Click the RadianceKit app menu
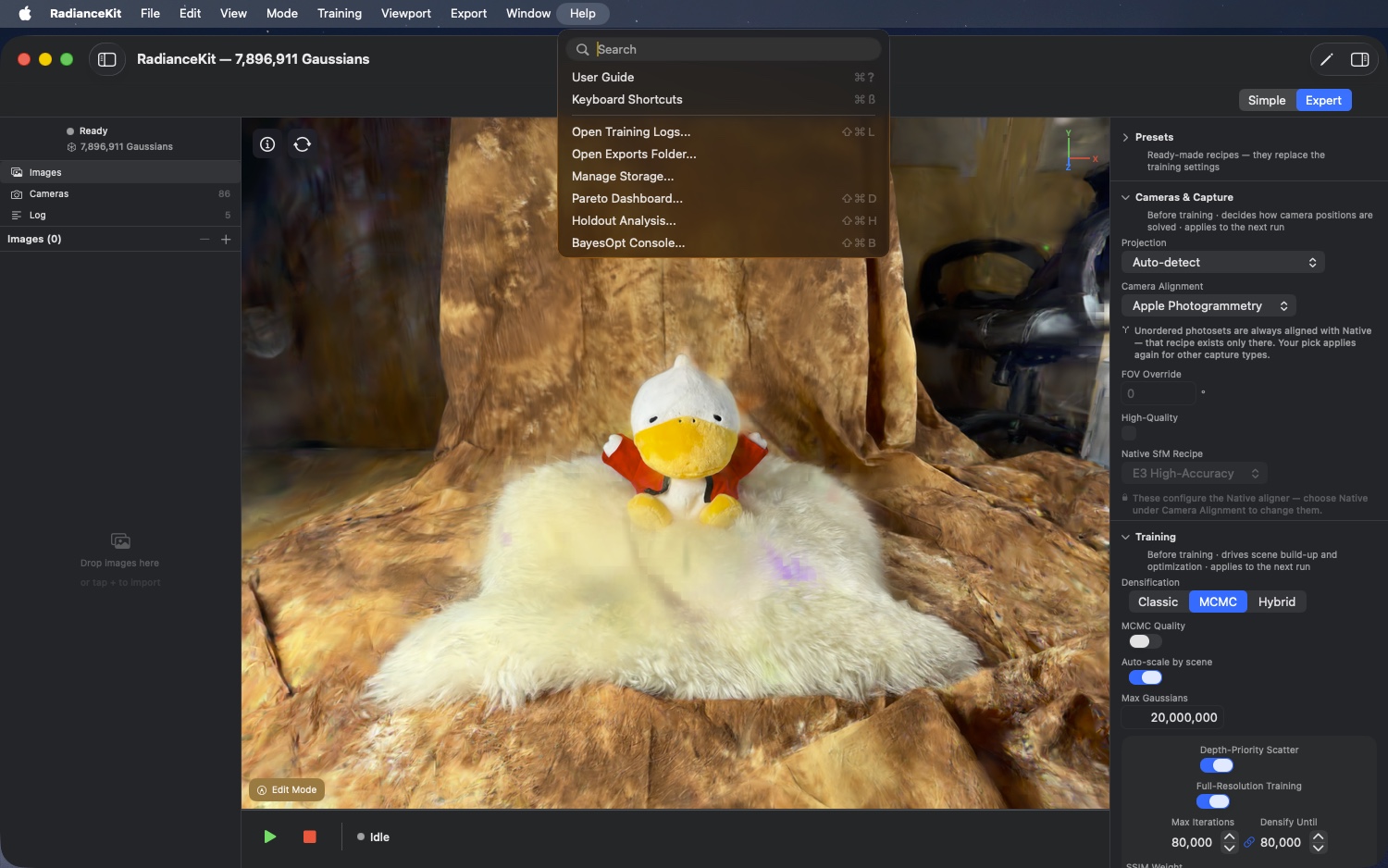The width and height of the screenshot is (1388, 868). (85, 13)
